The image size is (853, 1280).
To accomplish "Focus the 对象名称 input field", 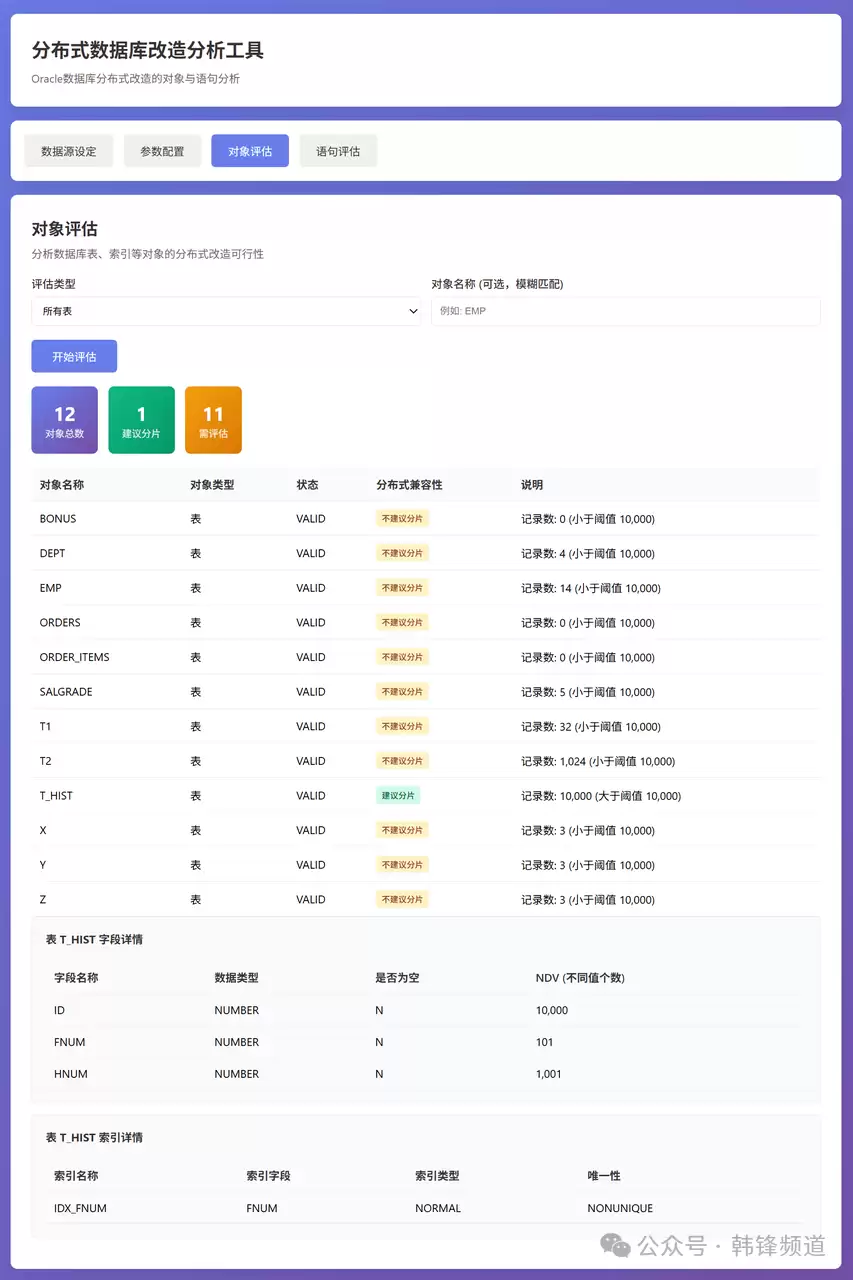I will [625, 311].
